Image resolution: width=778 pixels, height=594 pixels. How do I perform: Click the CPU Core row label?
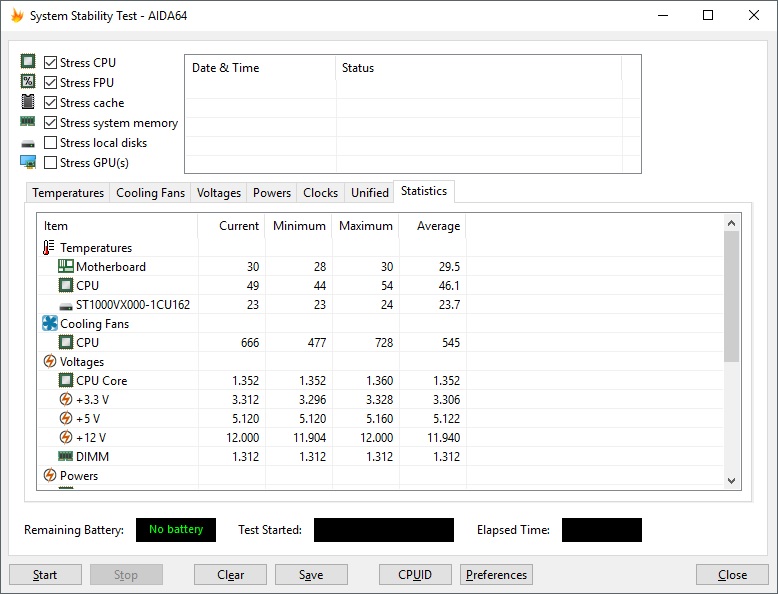(102, 381)
